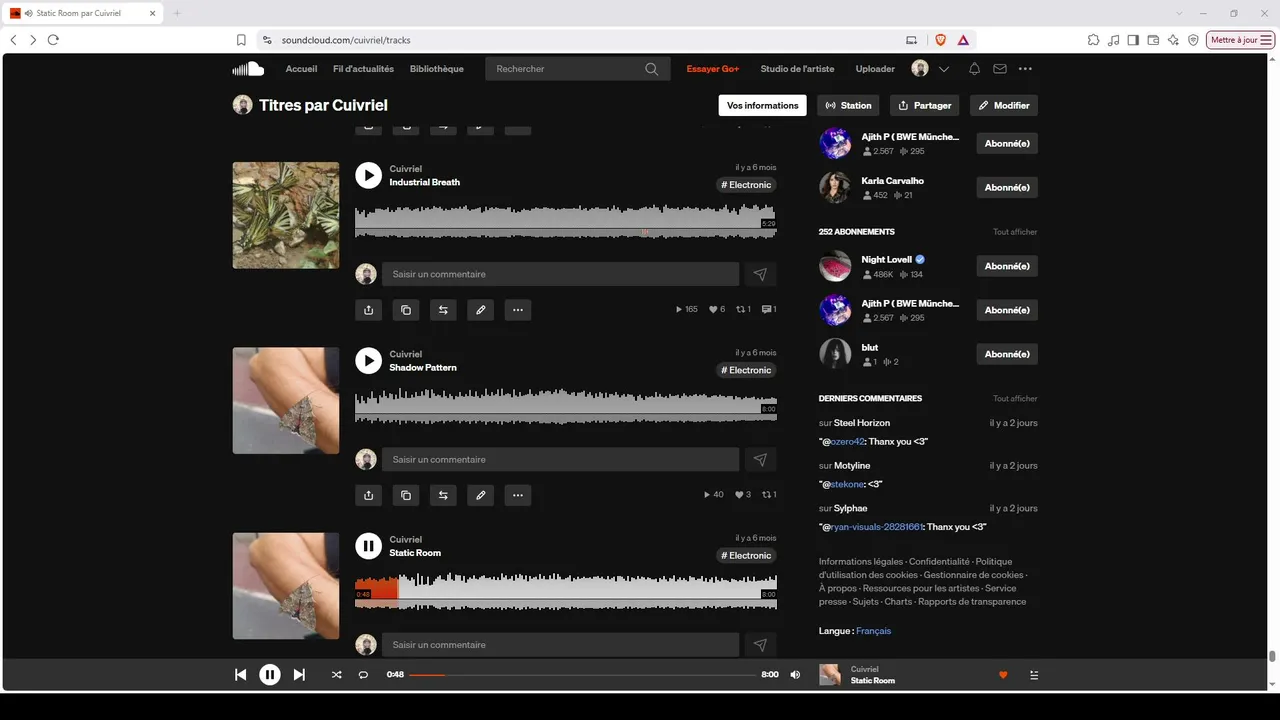1280x720 pixels.
Task: Edit Industrial Breath with the pencil icon
Action: (x=481, y=310)
